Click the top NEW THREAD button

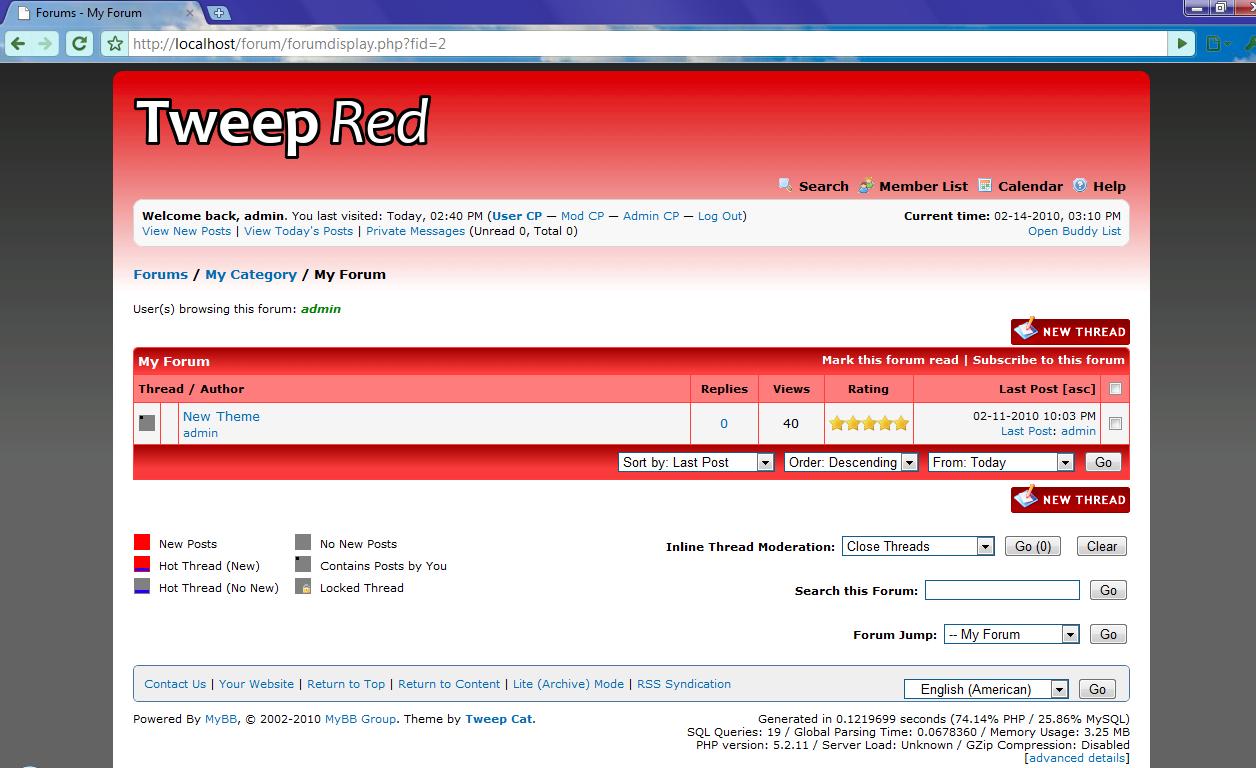(1070, 331)
